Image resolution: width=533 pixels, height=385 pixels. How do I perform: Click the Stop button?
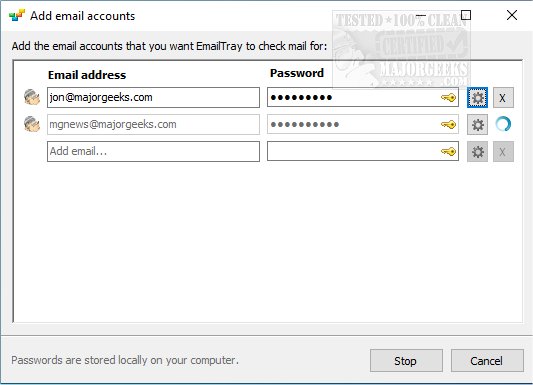point(406,361)
